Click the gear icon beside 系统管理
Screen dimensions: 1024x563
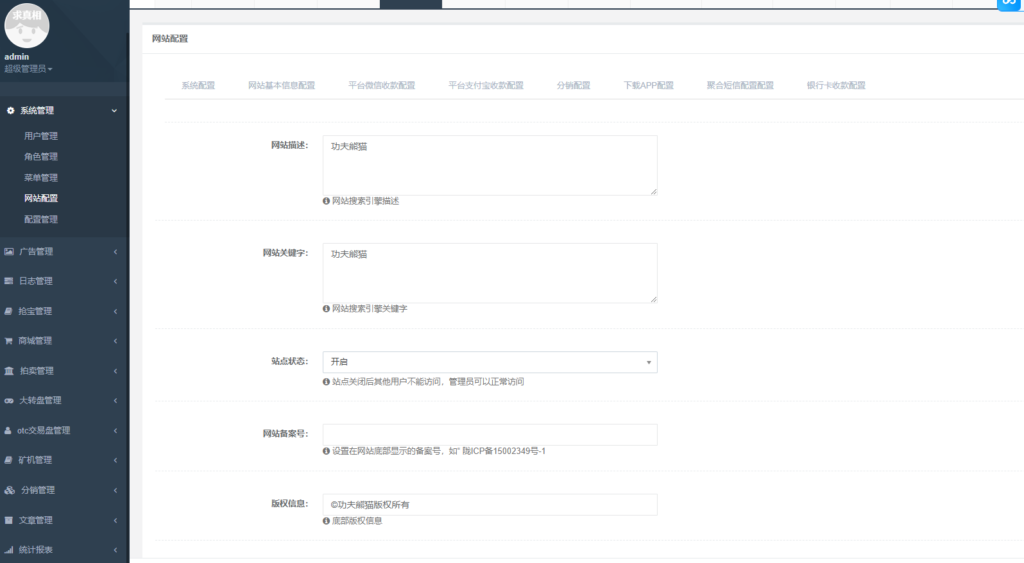coord(10,110)
